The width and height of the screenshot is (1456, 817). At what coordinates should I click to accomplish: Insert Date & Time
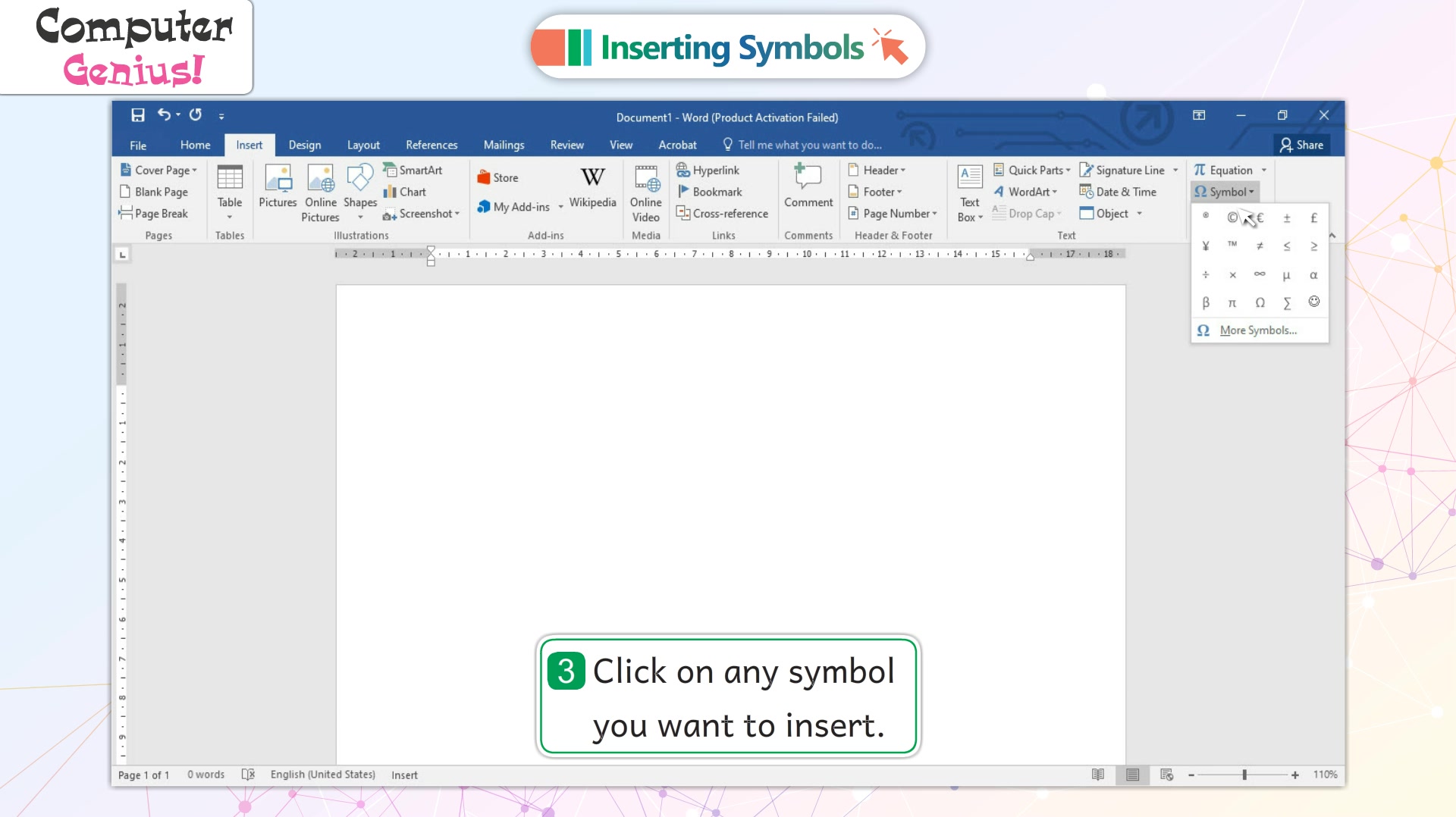pos(1119,192)
